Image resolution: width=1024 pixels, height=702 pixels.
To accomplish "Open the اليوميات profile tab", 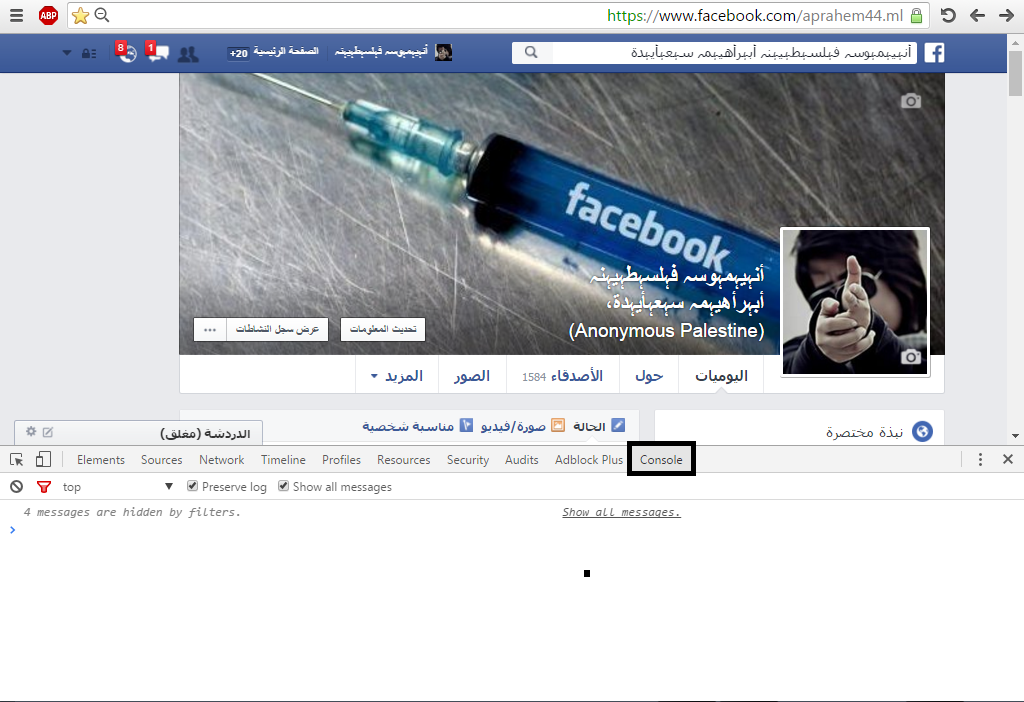I will coord(721,375).
